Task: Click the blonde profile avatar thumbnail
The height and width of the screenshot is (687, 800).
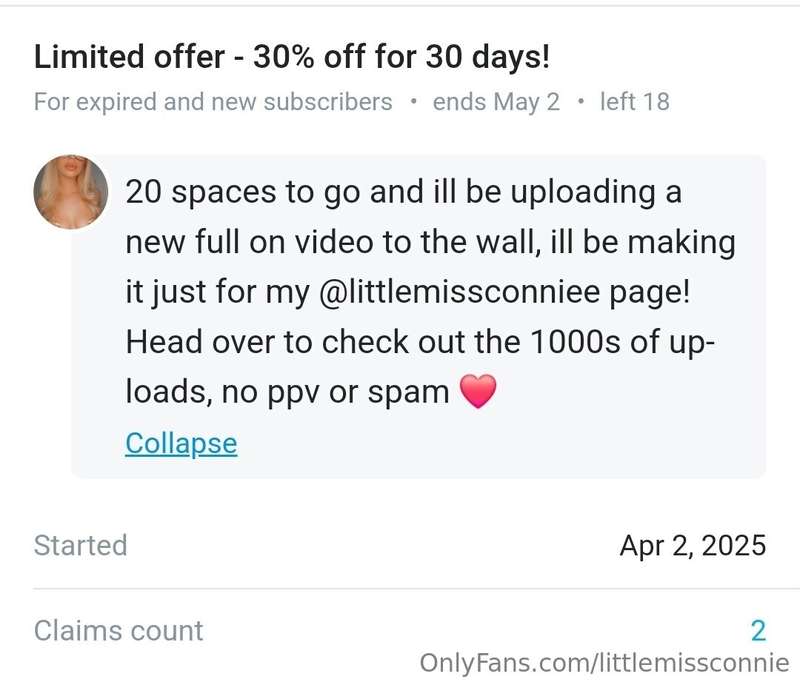Action: click(x=70, y=192)
